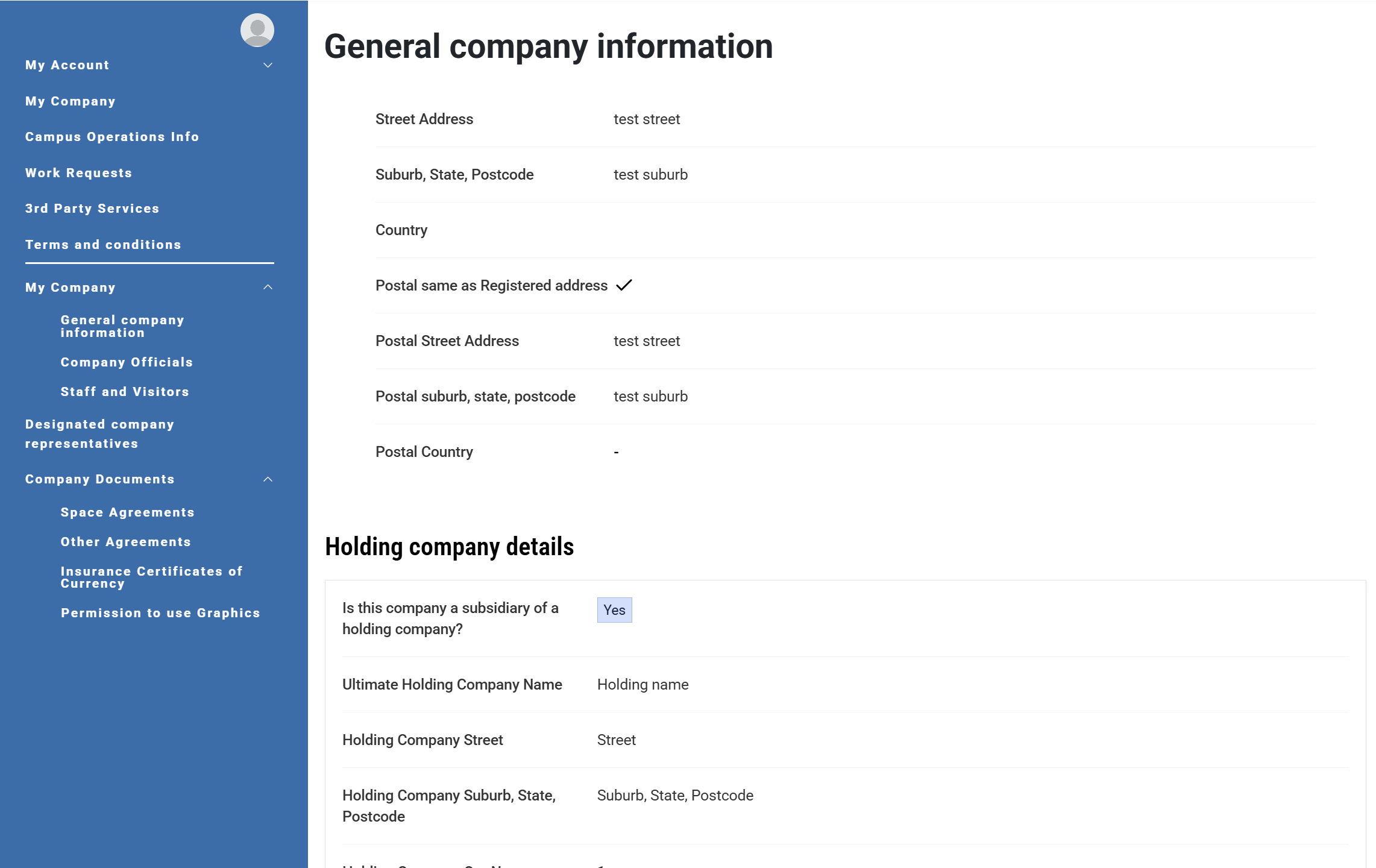Open Permission to use Graphics

click(160, 613)
